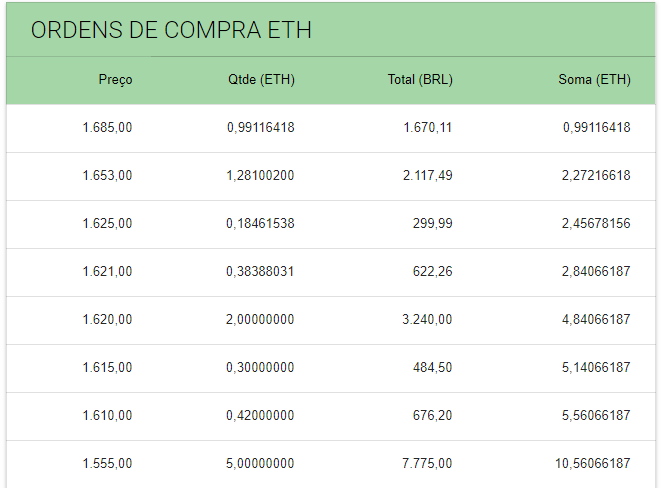Click the quantity 5,00000000 cell
The height and width of the screenshot is (488, 661).
click(x=260, y=464)
